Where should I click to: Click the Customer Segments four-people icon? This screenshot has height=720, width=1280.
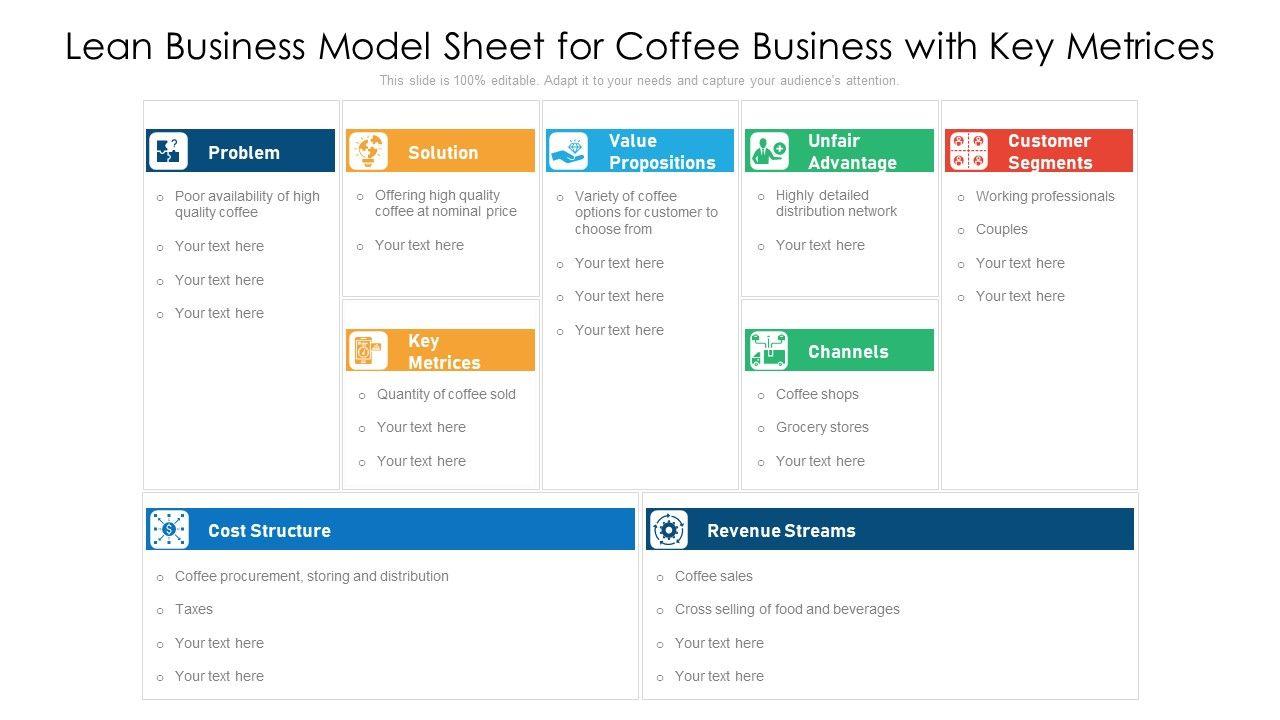coord(967,151)
